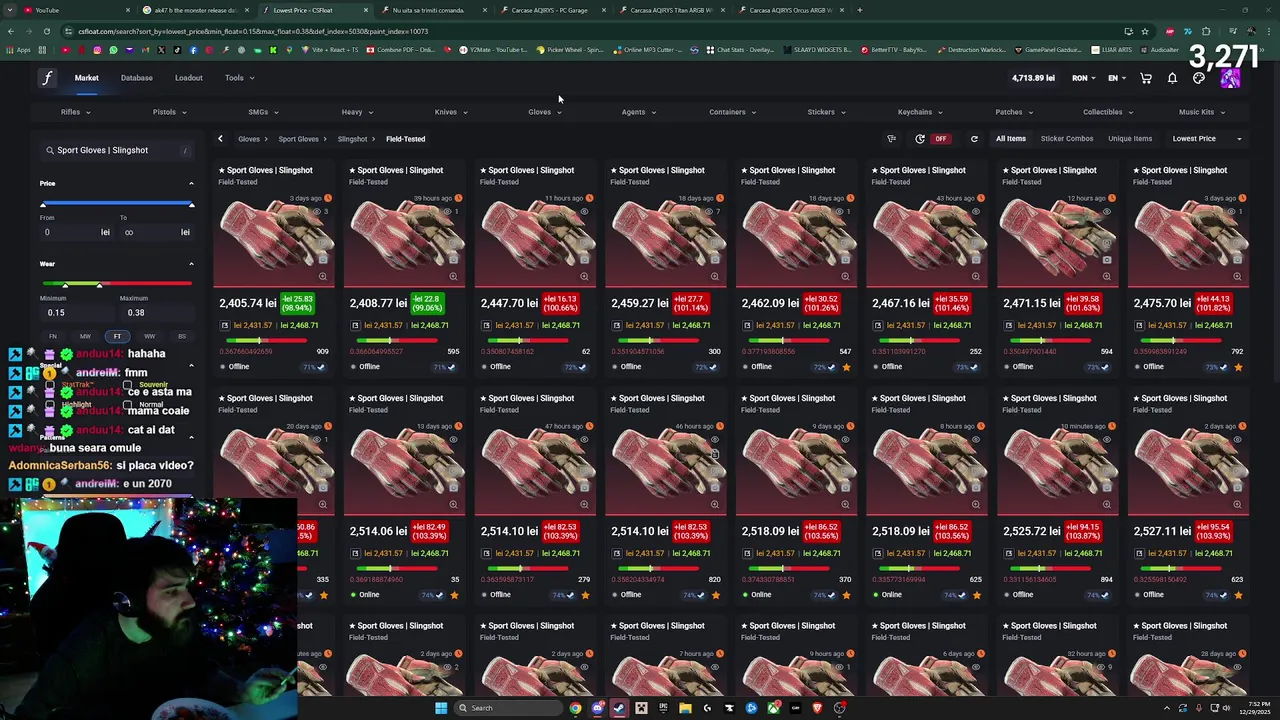
Task: Toggle the 73% badge on the 2,467.16 lei card
Action: pos(968,367)
